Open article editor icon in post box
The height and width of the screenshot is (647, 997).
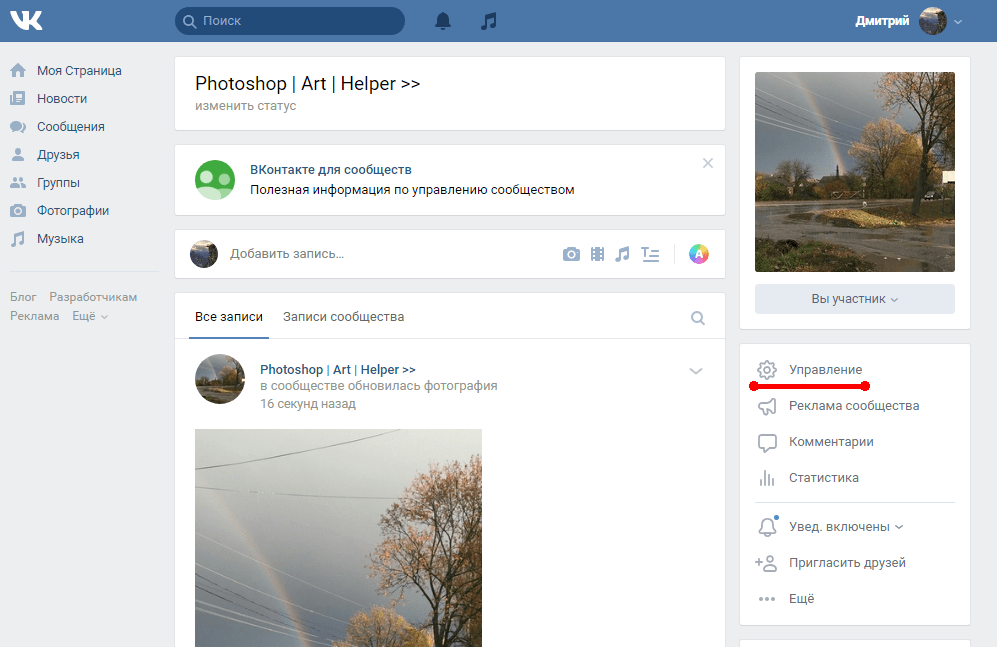point(650,254)
